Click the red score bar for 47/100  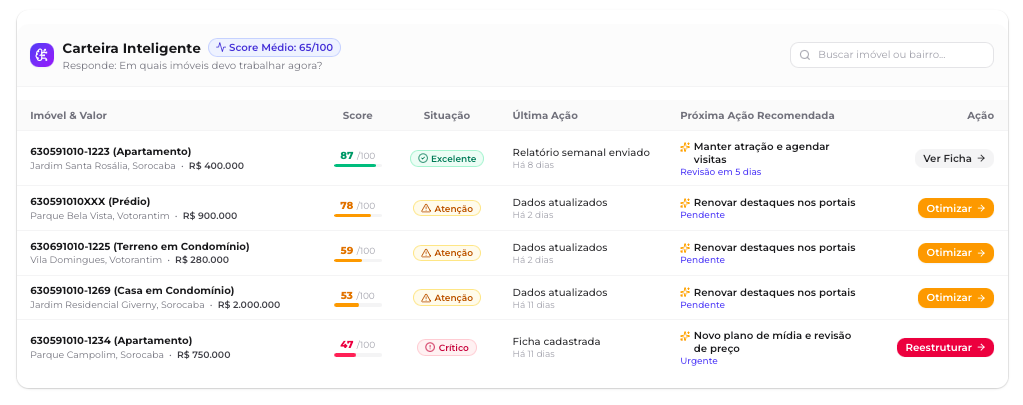pos(358,355)
